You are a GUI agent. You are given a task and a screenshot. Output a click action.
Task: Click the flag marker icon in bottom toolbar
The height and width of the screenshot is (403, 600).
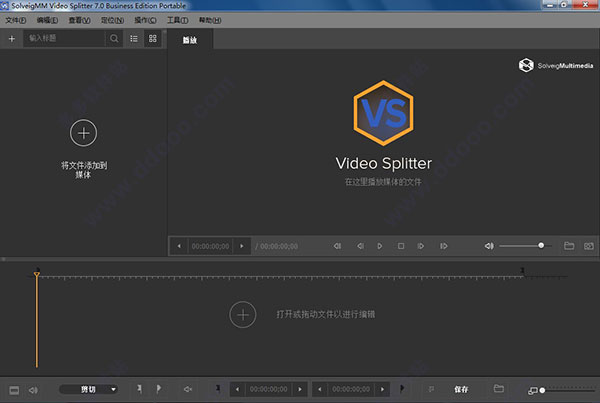click(x=159, y=389)
